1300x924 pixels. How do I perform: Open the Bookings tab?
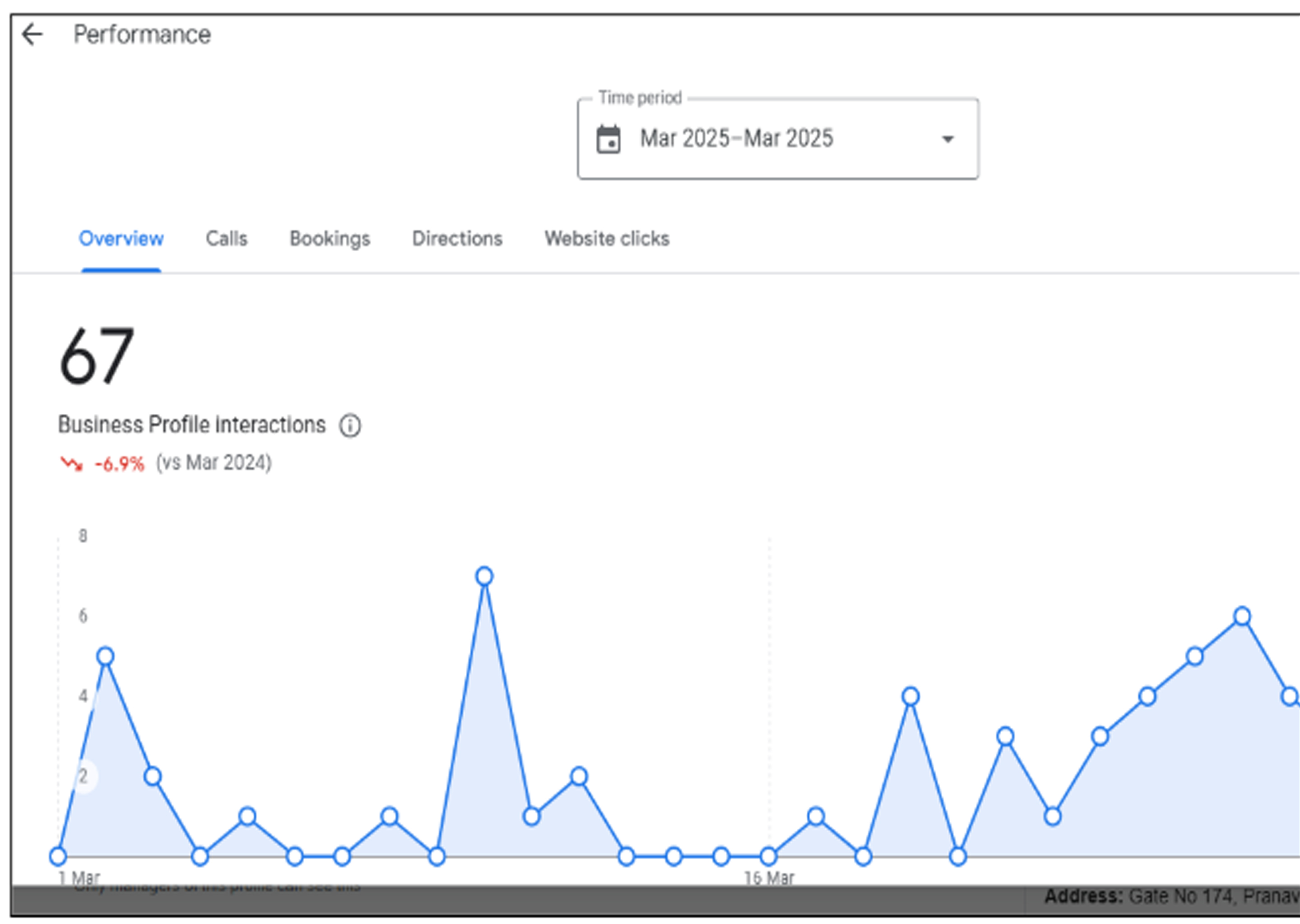(x=330, y=239)
